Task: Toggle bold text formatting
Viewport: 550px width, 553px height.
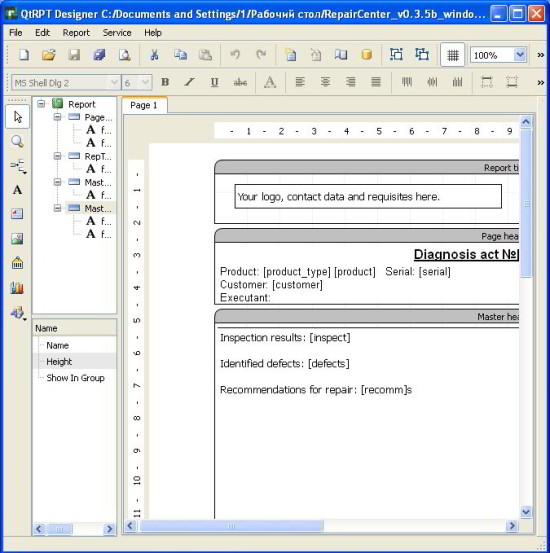Action: (x=165, y=83)
